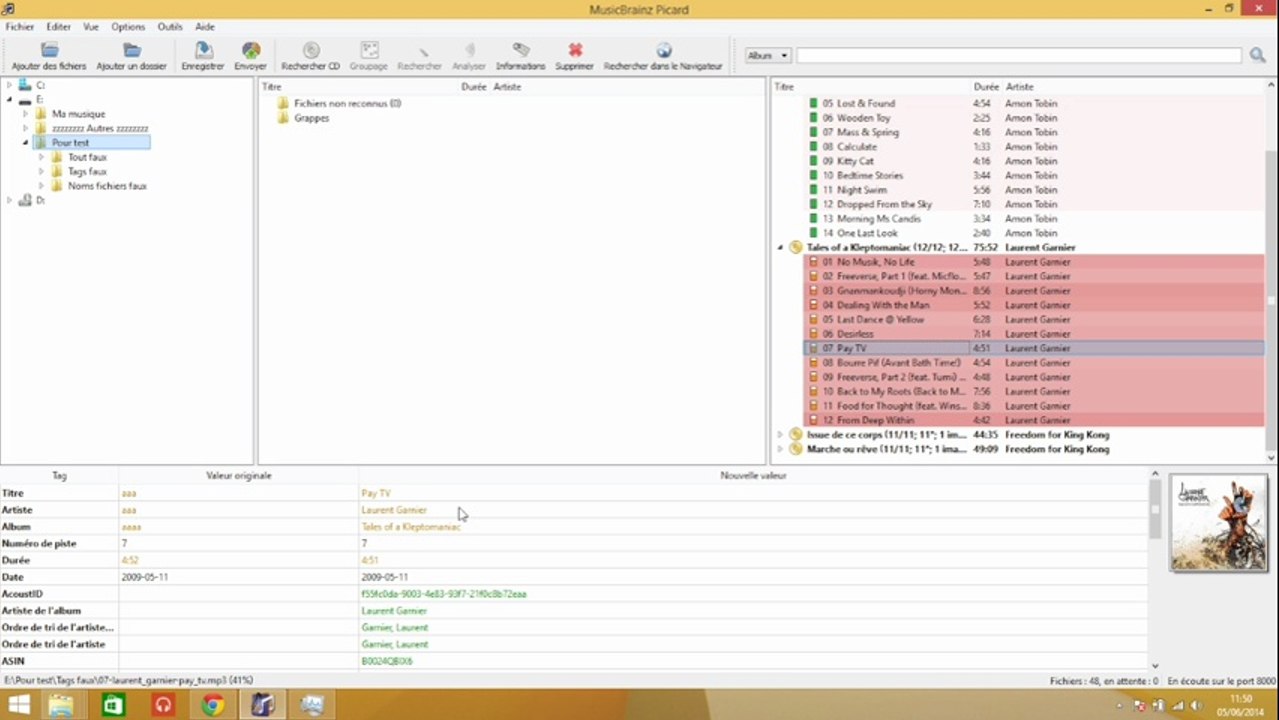Click the search text field
This screenshot has width=1279, height=720.
click(x=1020, y=56)
